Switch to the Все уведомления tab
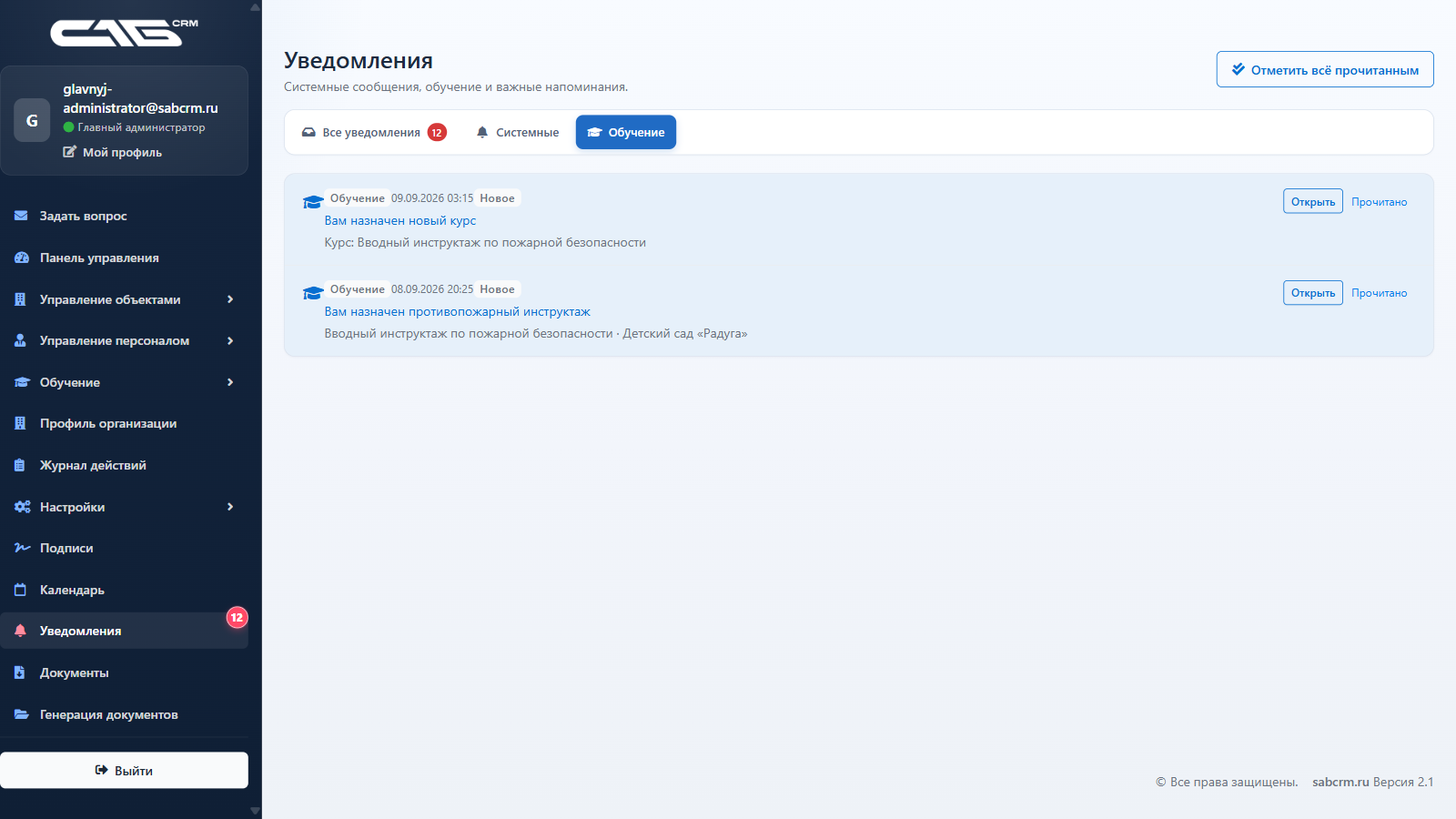The width and height of the screenshot is (1456, 819). coord(374,132)
